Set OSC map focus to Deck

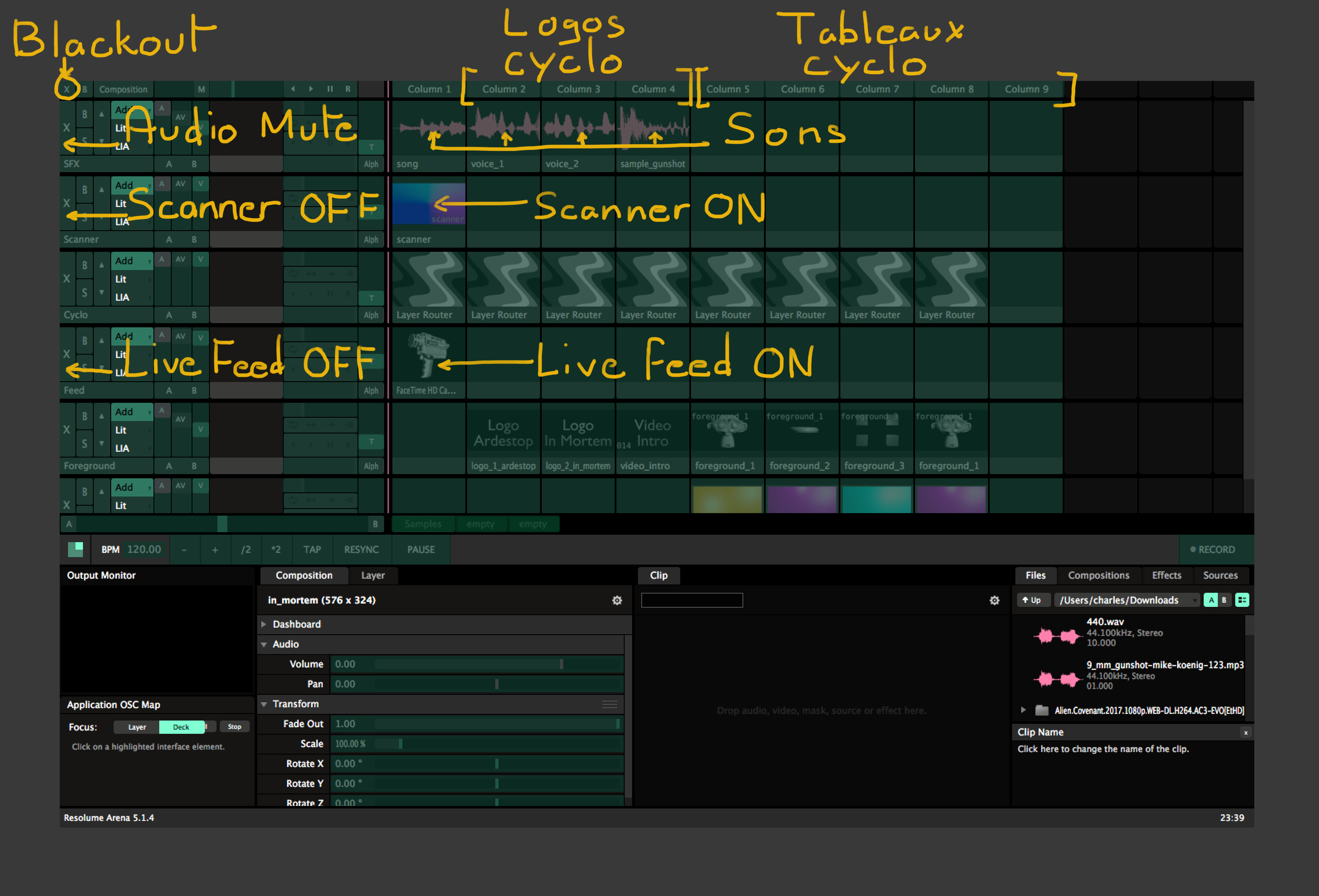181,727
